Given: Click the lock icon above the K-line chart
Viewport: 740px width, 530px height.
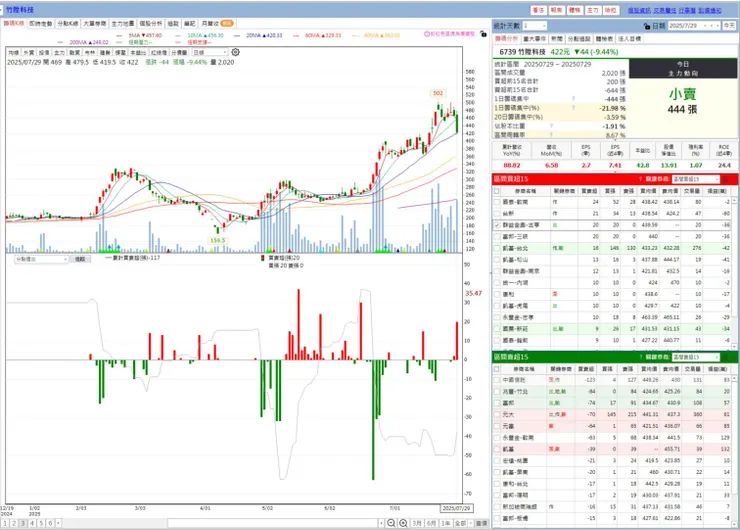Looking at the screenshot, I should coord(483,34).
